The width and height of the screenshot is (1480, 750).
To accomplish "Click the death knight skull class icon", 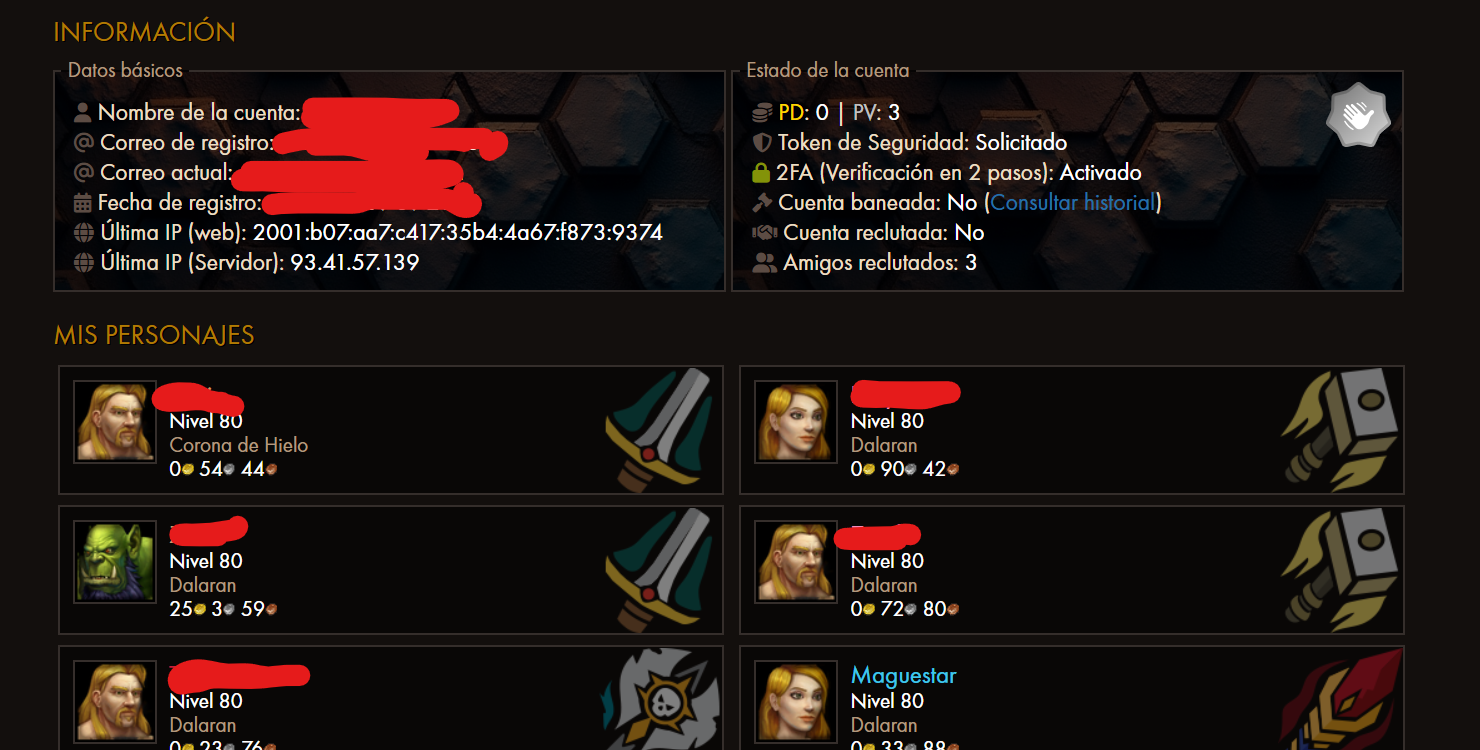I will [x=660, y=700].
